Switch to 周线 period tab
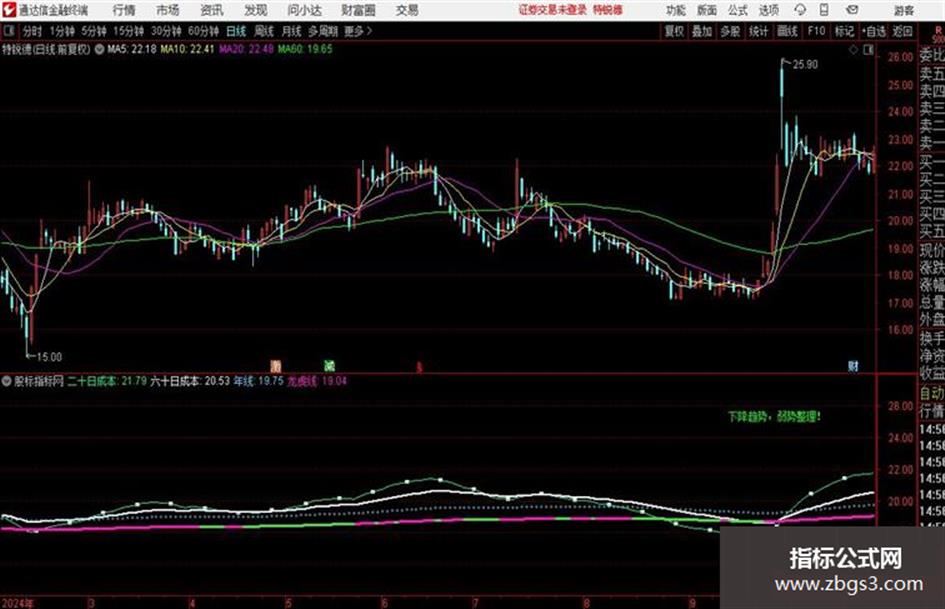 264,31
